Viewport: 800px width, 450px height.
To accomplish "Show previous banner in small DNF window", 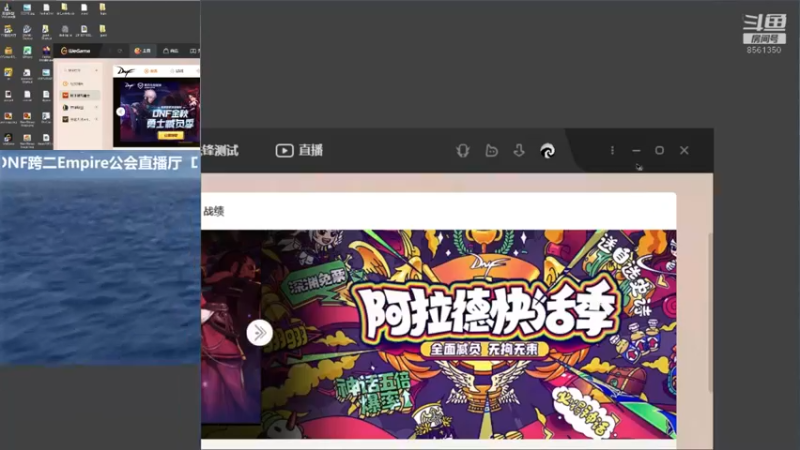I will click(x=120, y=112).
